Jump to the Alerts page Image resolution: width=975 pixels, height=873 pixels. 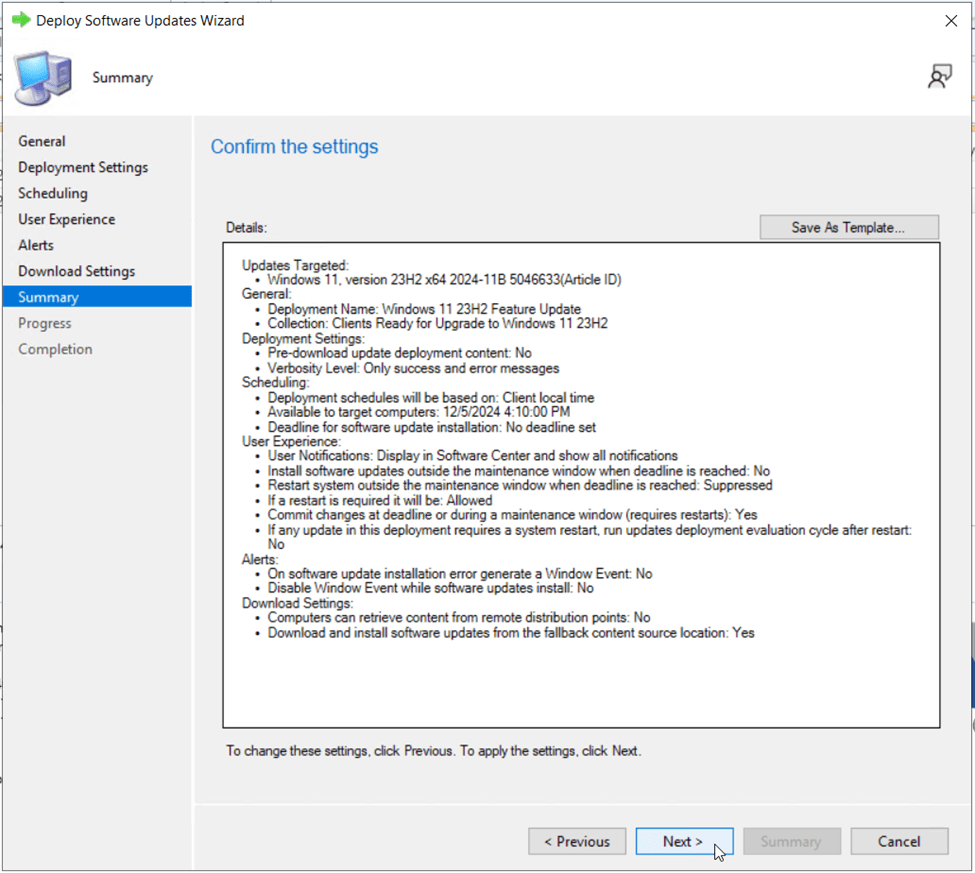click(x=36, y=245)
